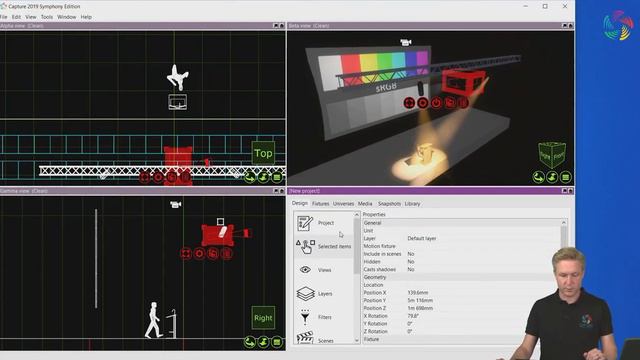Click the 3D orientation cube in Beta view
640x360 pixels.
click(x=551, y=155)
